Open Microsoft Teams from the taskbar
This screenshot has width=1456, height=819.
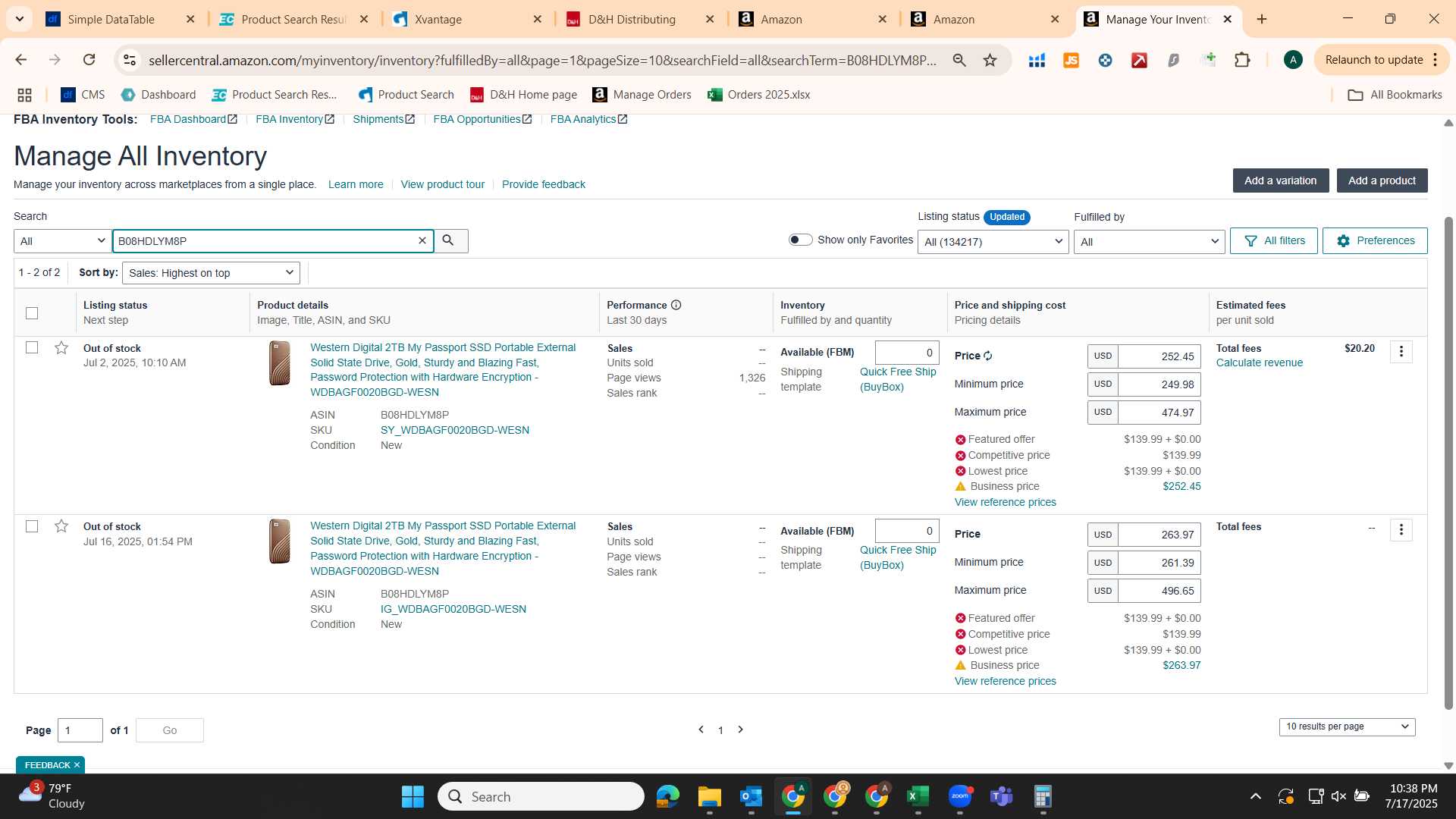point(1001,796)
